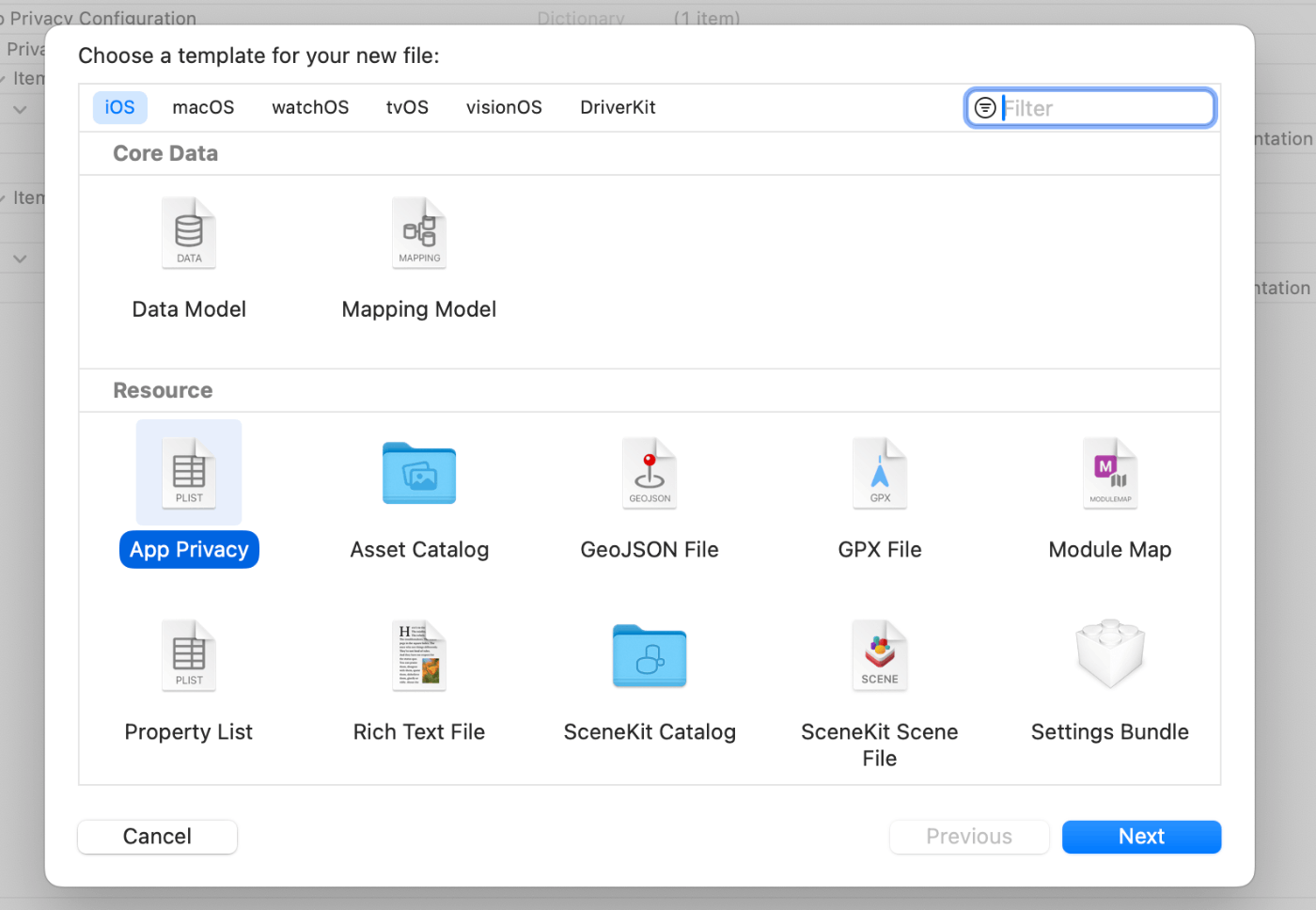Open the watchOS platform tab
The height and width of the screenshot is (910, 1316).
point(310,107)
